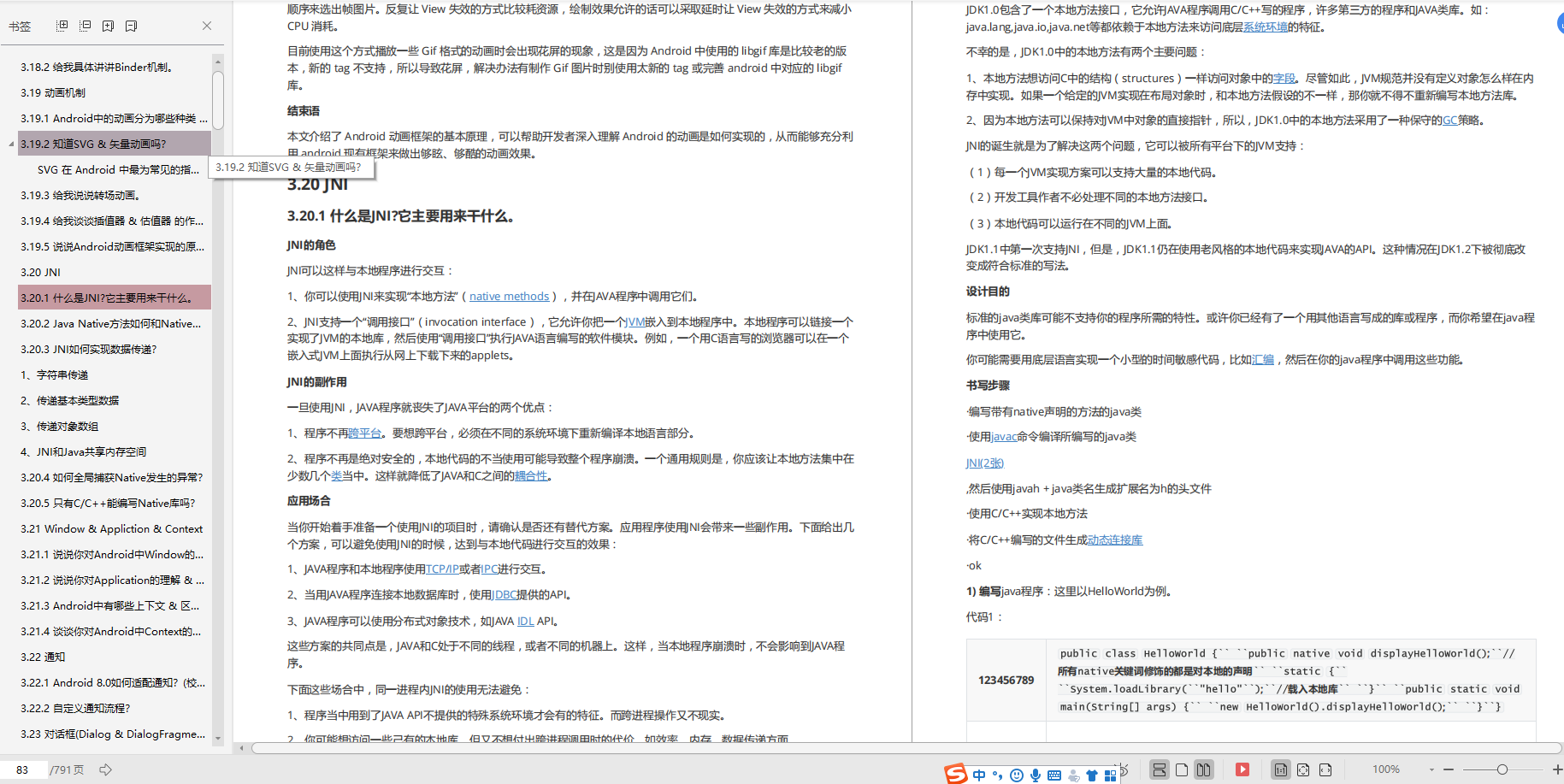Open child bookmark SVG 在 Android 中最为常见
Screen dimensions: 1564x784
tap(119, 169)
